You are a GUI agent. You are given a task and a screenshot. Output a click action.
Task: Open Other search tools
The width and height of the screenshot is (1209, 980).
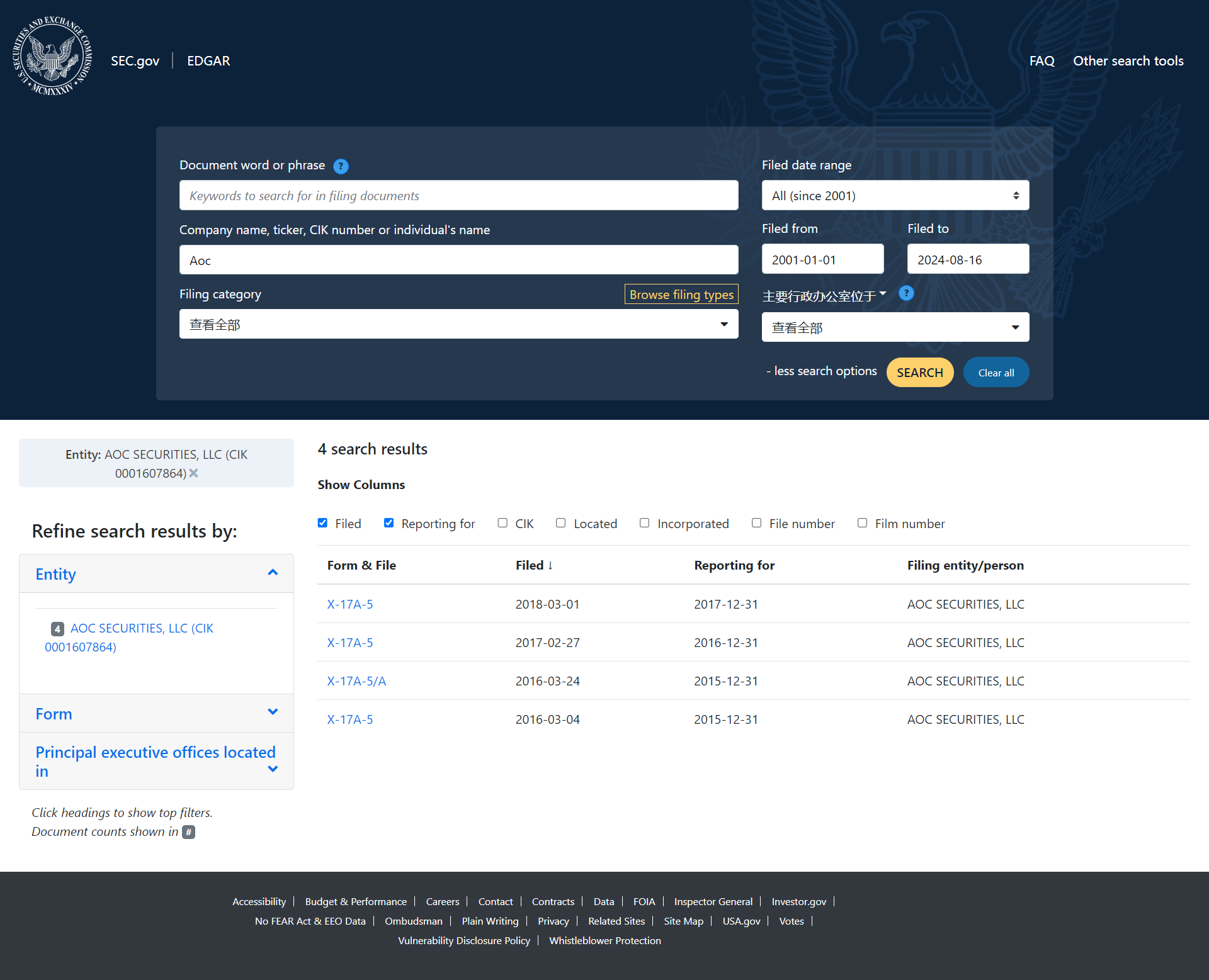pyautogui.click(x=1128, y=61)
